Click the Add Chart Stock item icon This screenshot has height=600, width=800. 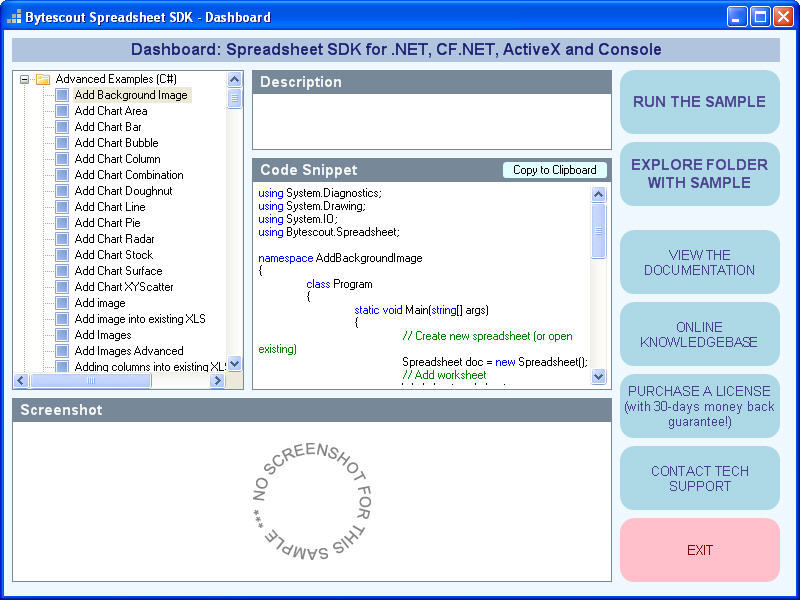click(62, 255)
